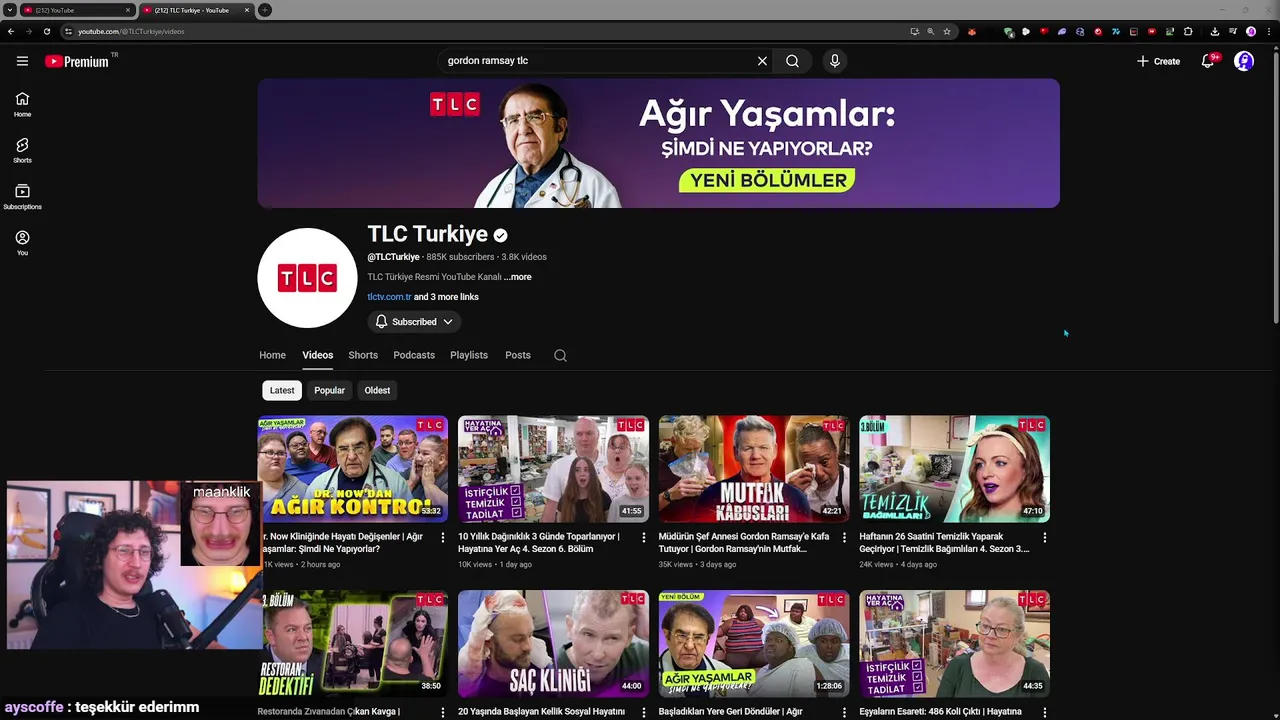Switch to the channel Shorts tab
This screenshot has height=720, width=1280.
pos(363,355)
